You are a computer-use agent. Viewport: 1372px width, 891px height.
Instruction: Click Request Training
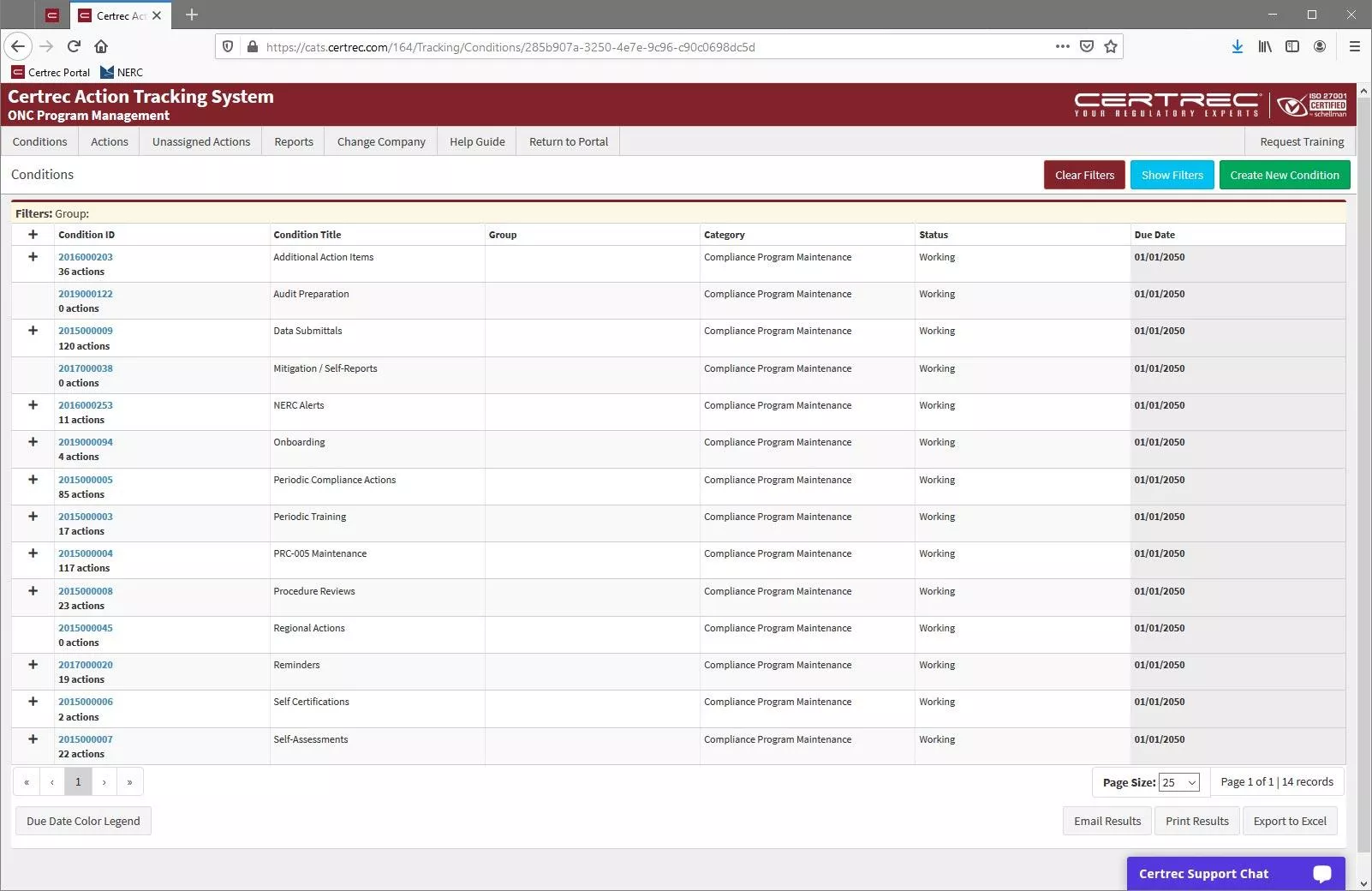pyautogui.click(x=1302, y=141)
